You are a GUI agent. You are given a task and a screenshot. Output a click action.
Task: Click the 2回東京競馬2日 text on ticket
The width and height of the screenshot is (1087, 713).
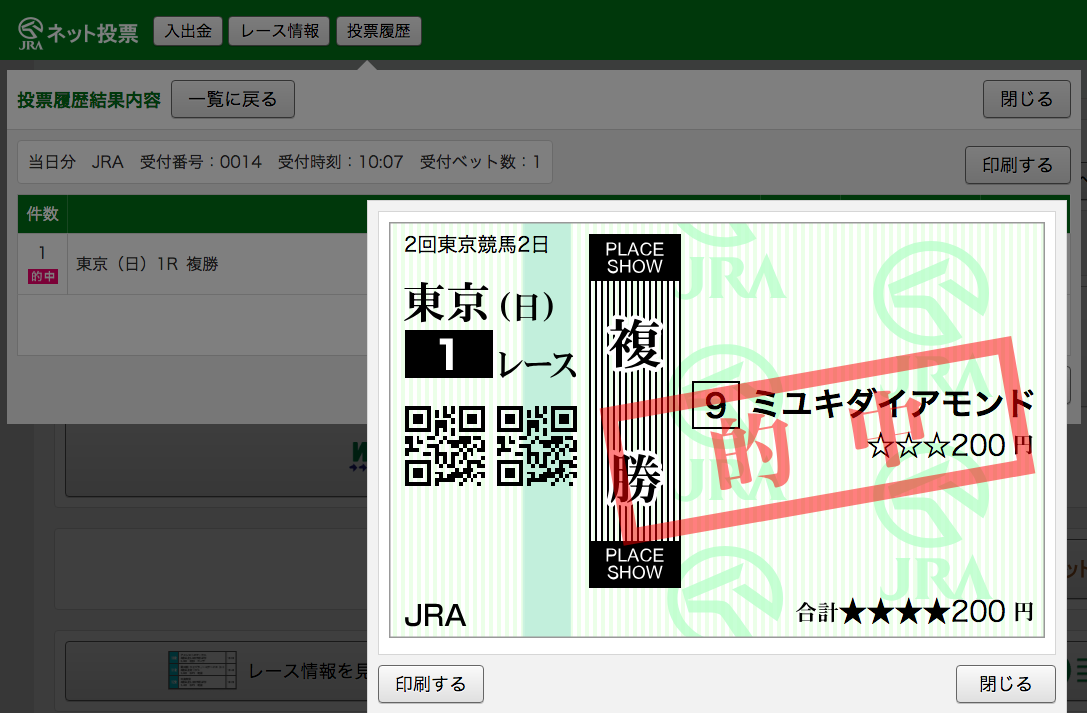click(476, 245)
